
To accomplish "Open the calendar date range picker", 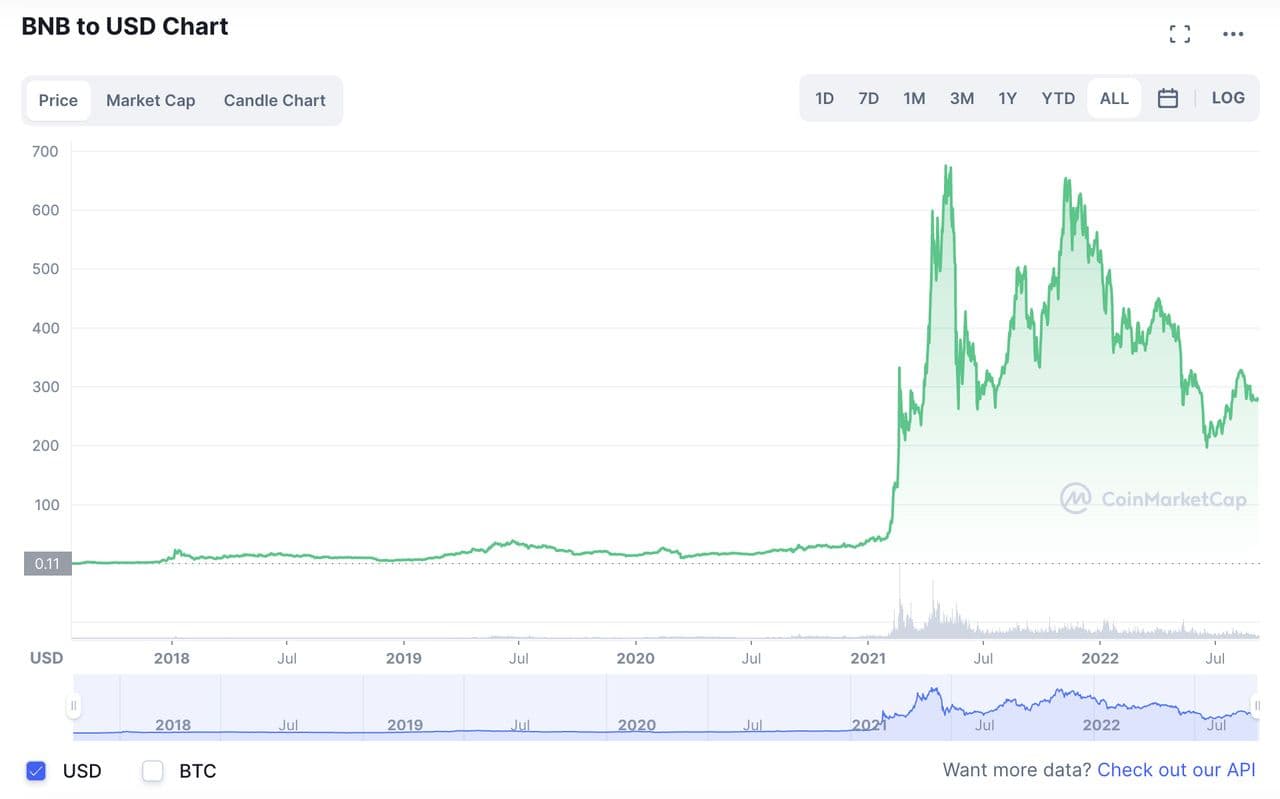I will click(x=1167, y=98).
